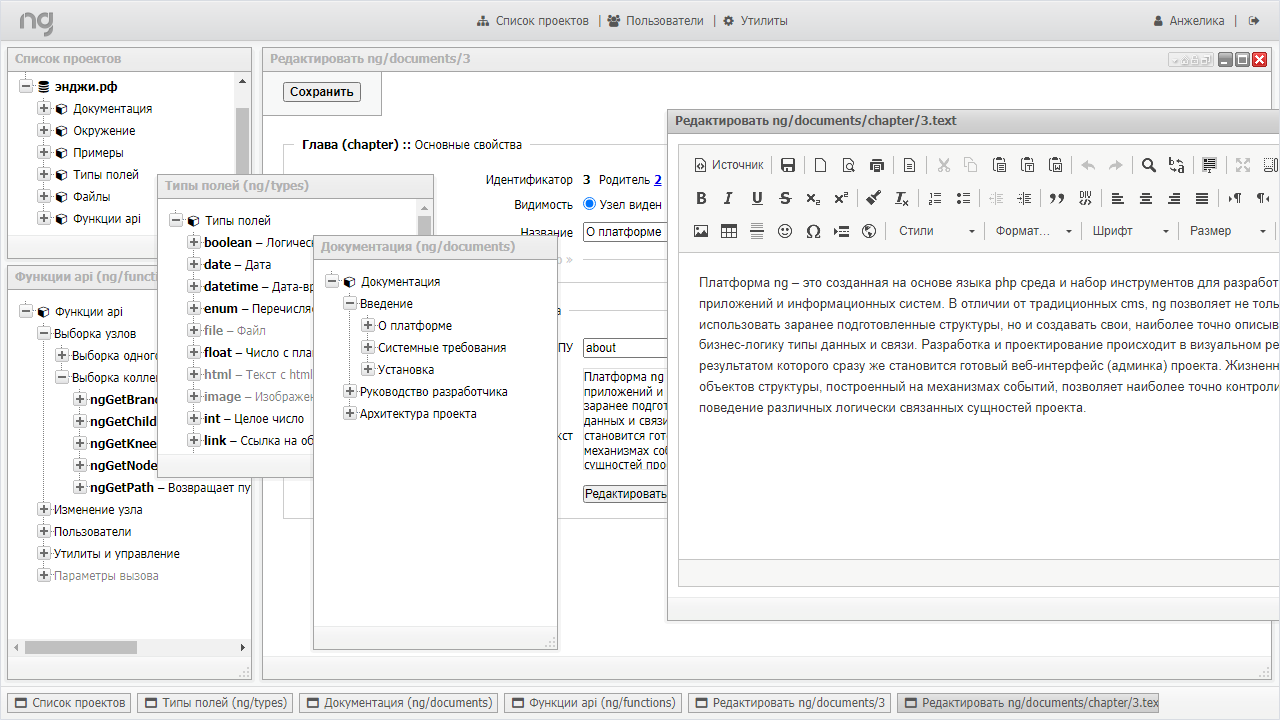The height and width of the screenshot is (720, 1280).
Task: Apply Superscript formatting
Action: (x=841, y=198)
